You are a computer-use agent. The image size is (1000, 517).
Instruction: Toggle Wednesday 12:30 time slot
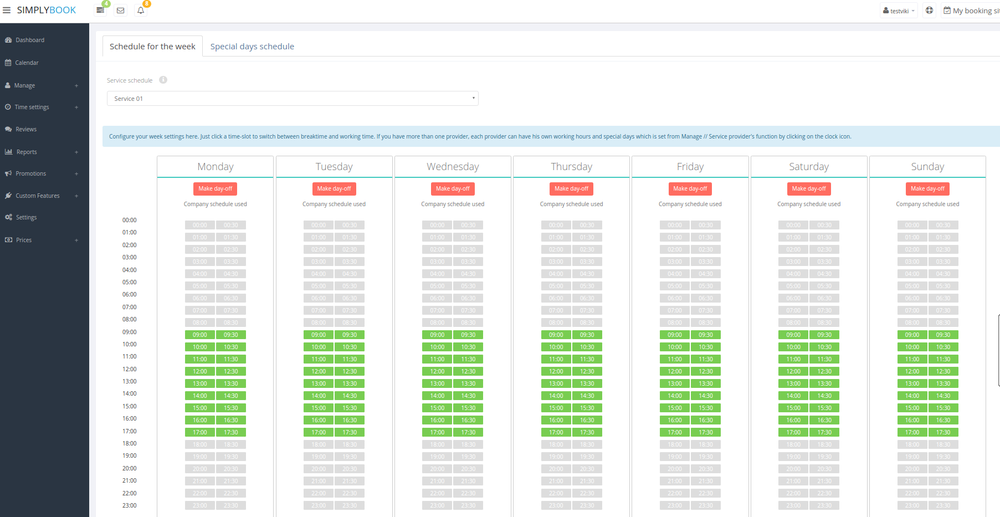click(468, 371)
